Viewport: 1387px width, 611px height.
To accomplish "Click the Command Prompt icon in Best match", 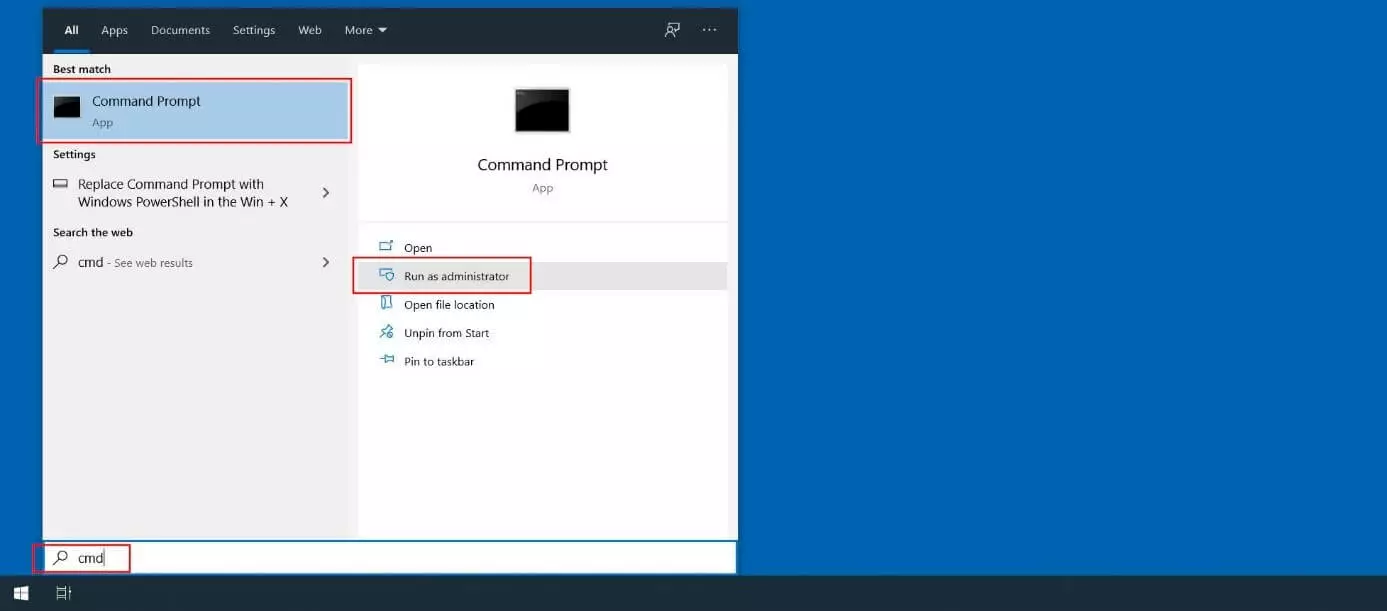I will click(67, 108).
